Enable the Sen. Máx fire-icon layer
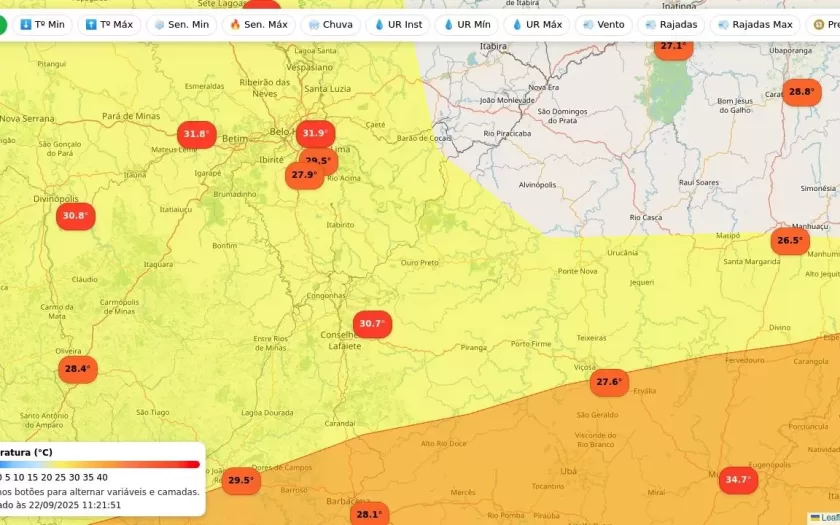Viewport: 840px width, 525px height. 258,24
